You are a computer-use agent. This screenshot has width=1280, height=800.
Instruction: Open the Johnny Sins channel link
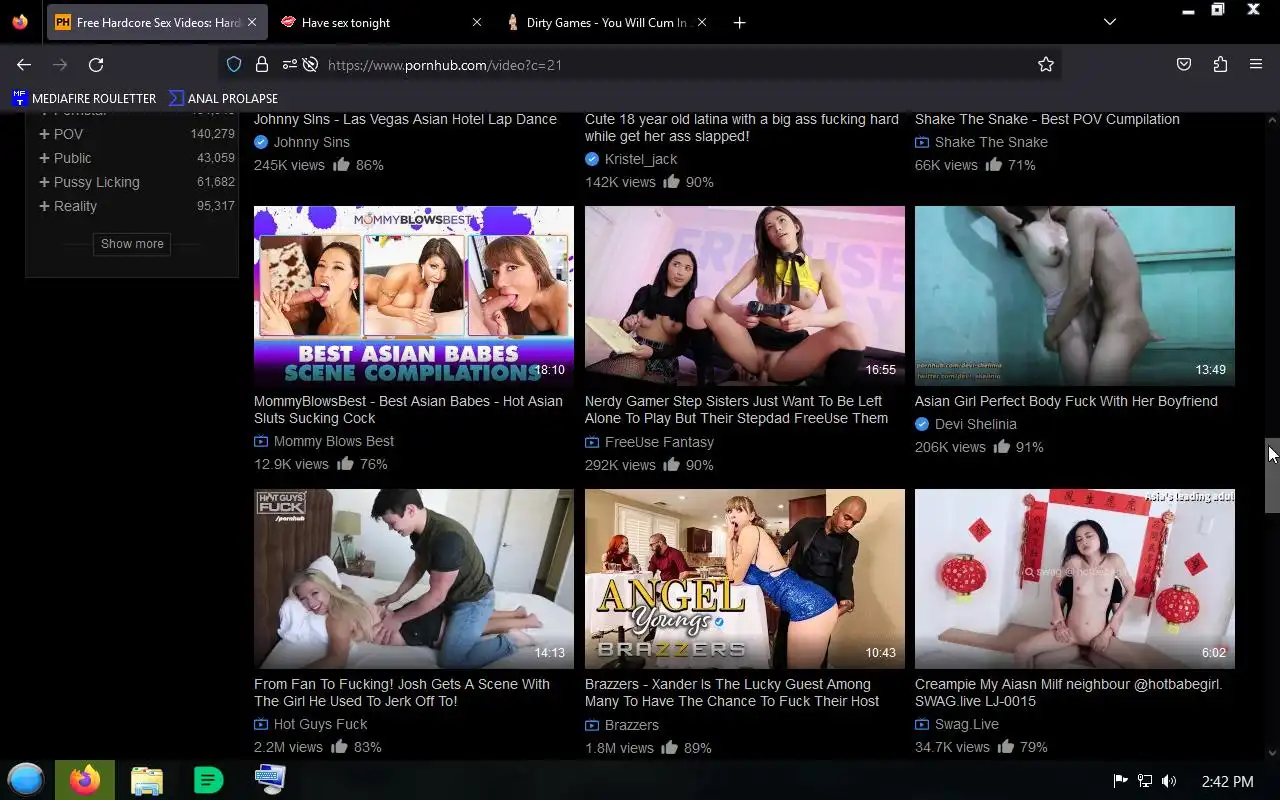coord(311,142)
